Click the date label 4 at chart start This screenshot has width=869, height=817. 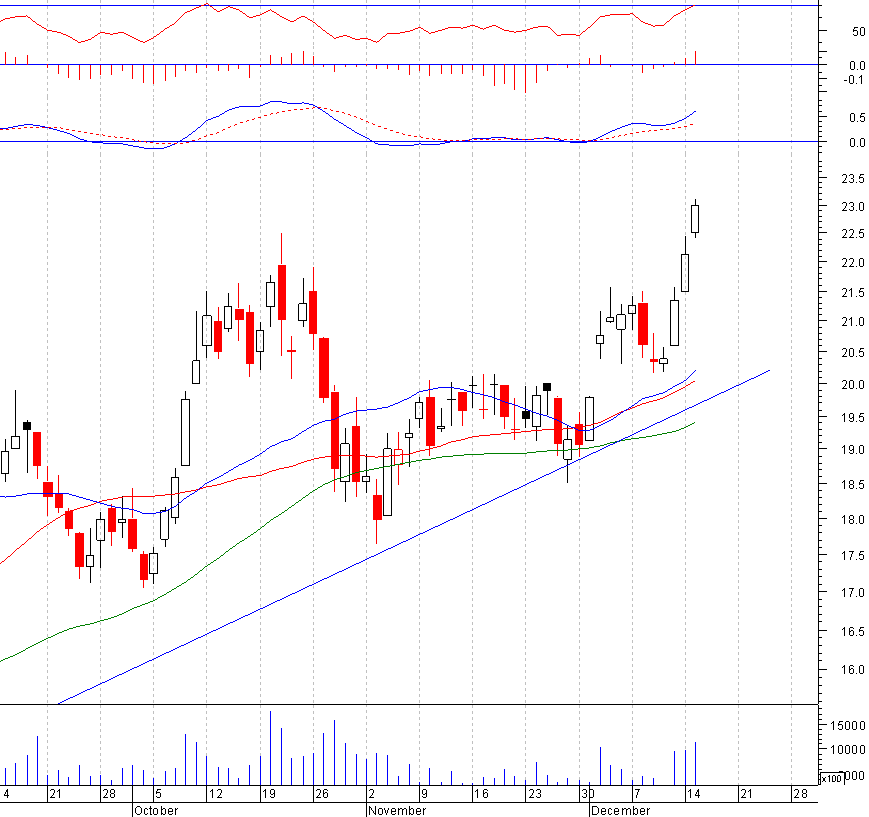(x=6, y=794)
